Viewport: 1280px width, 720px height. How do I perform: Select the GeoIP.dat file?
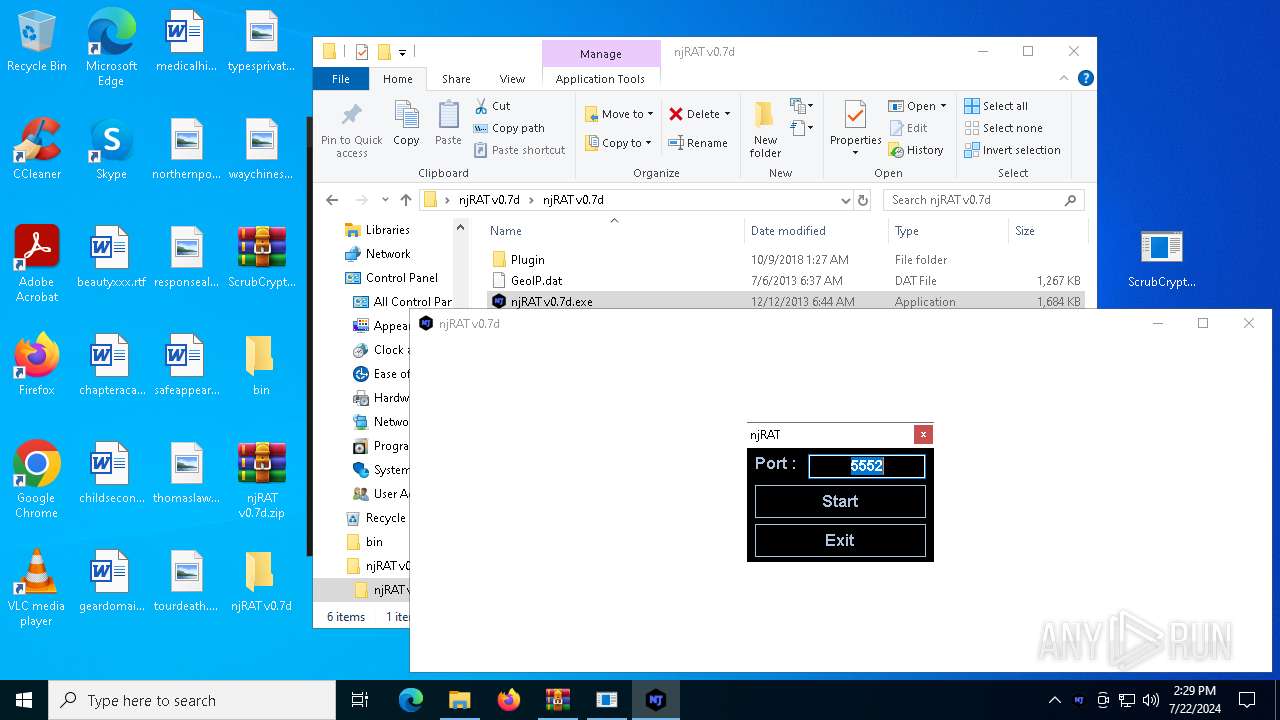tap(785, 281)
